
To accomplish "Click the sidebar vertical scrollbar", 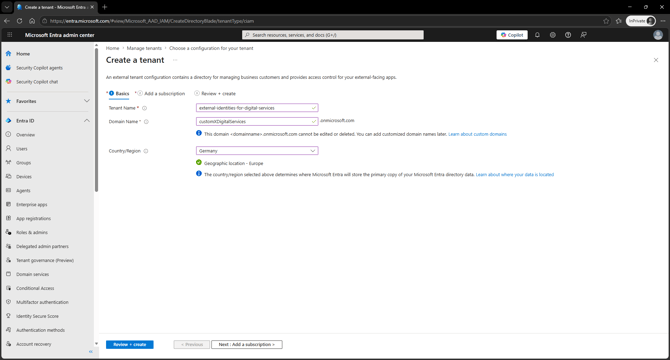I will click(97, 120).
